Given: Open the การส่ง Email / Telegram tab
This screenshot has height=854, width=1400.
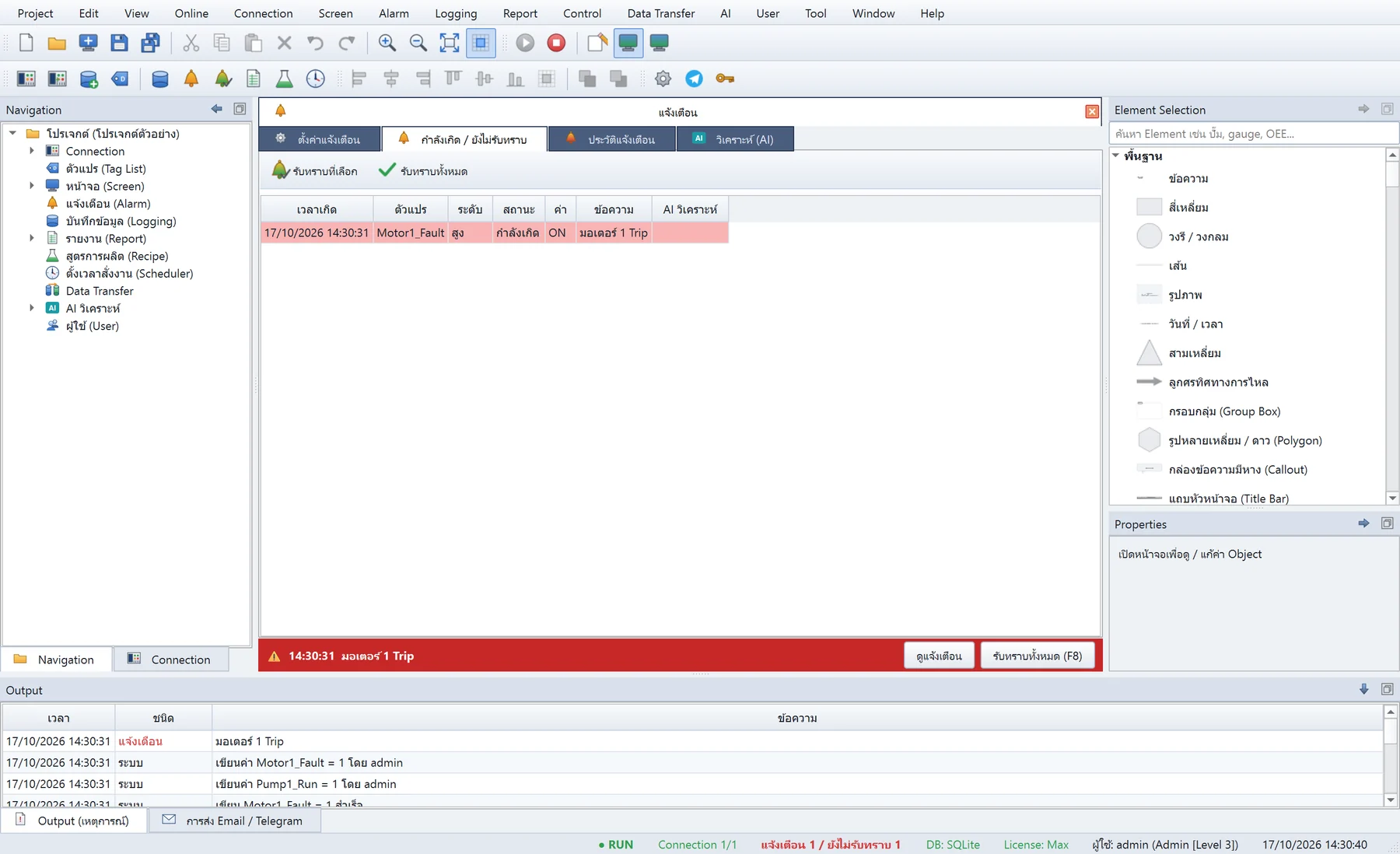Looking at the screenshot, I should [234, 821].
